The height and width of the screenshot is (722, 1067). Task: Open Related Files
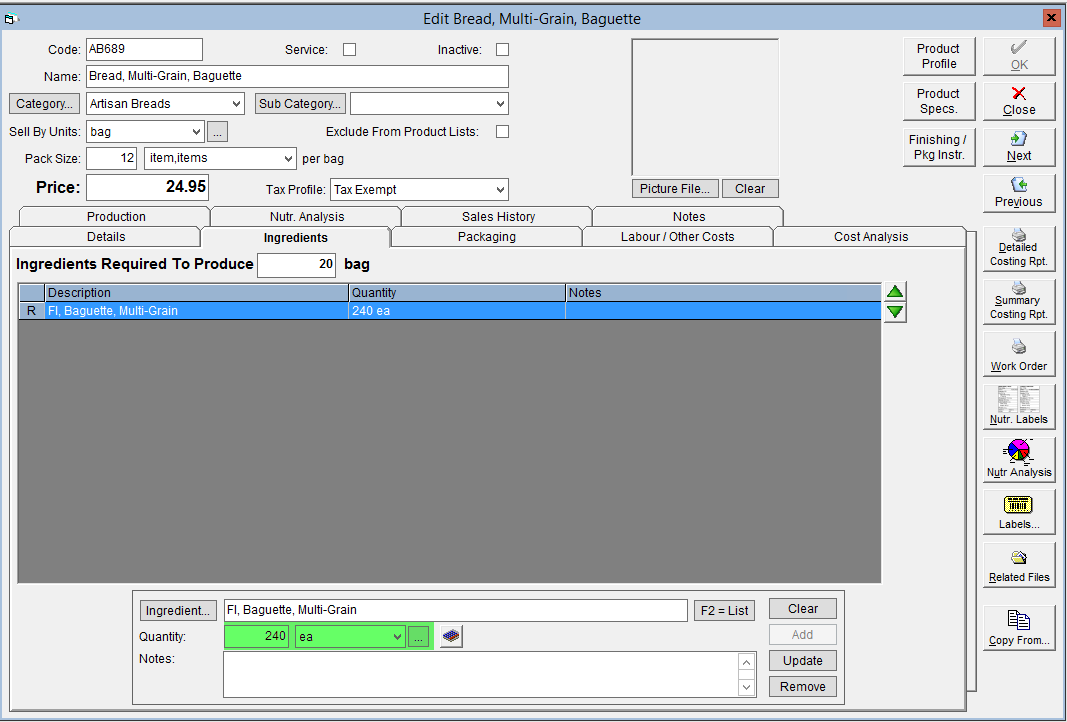(1019, 566)
